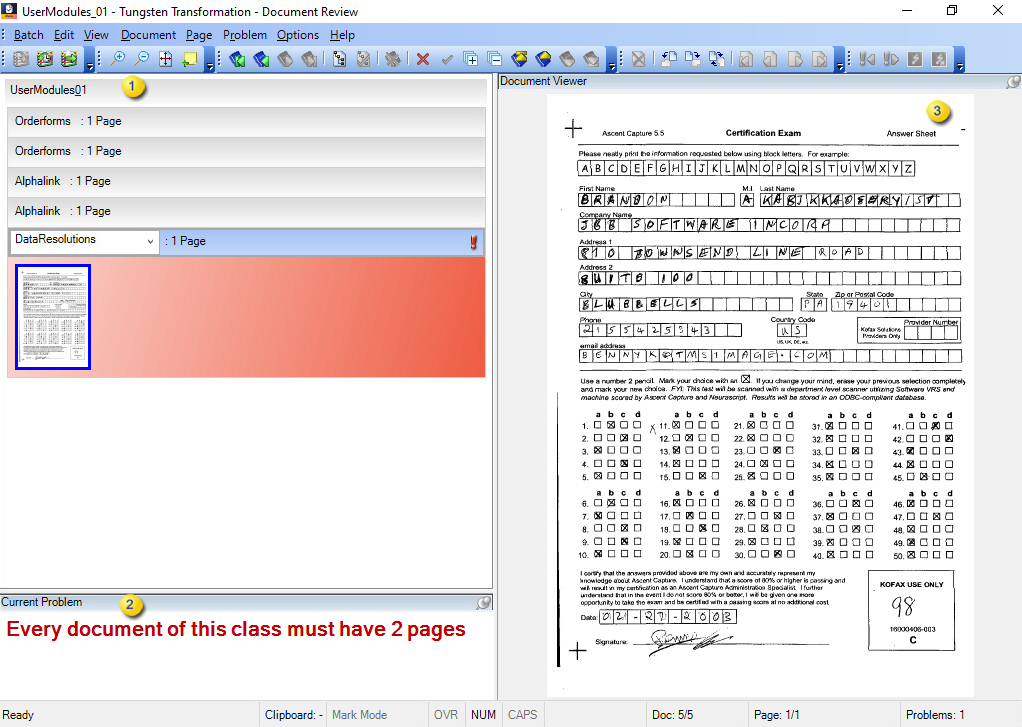1022x727 pixels.
Task: Select the Zoom Out magnifier tool
Action: coord(143,60)
